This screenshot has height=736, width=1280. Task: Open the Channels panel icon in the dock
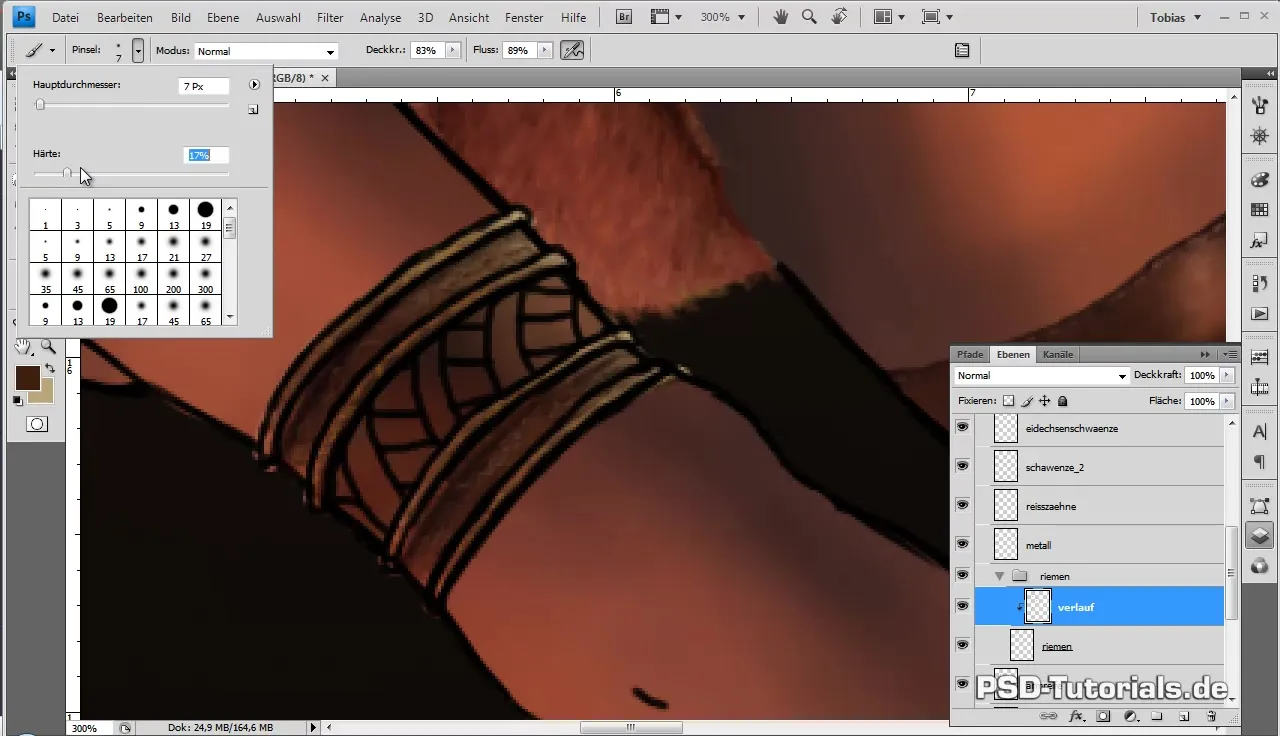[x=1260, y=565]
